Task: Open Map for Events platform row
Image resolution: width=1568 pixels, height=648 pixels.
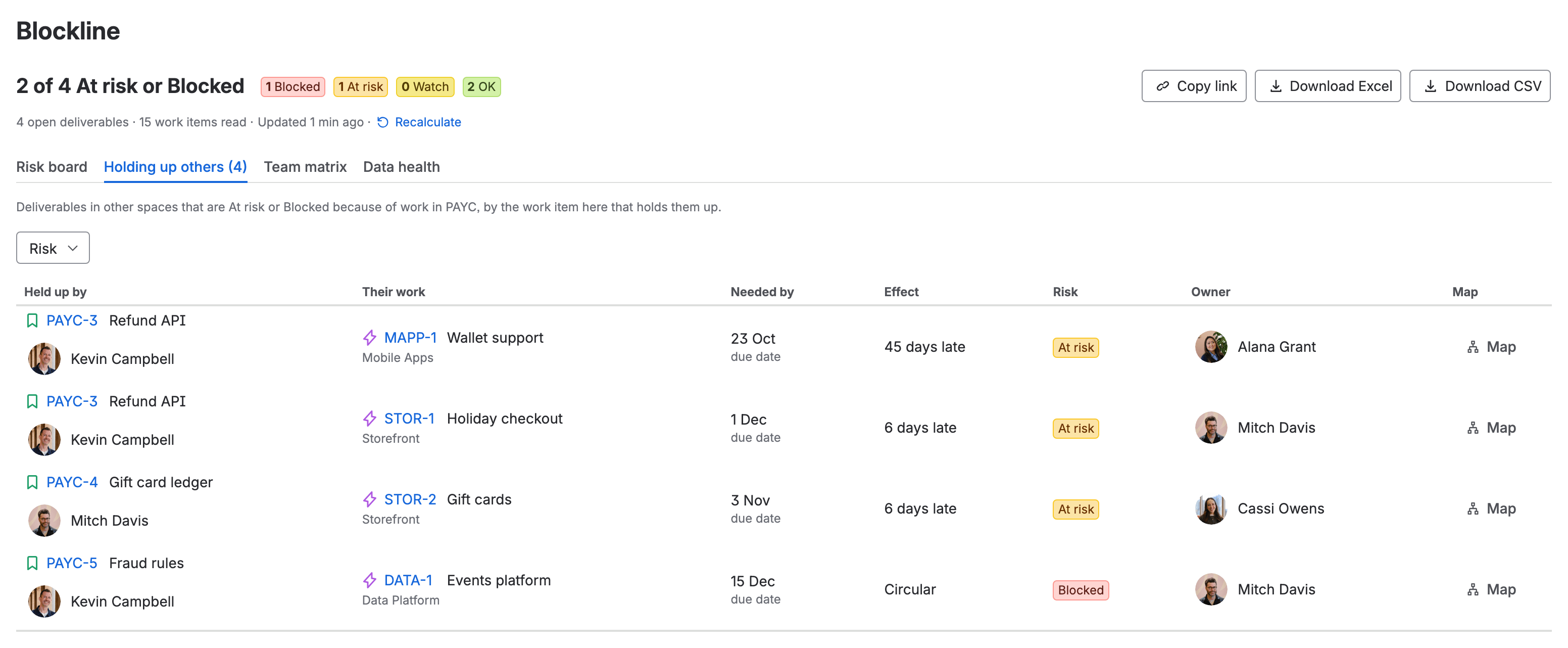Action: click(x=1491, y=590)
